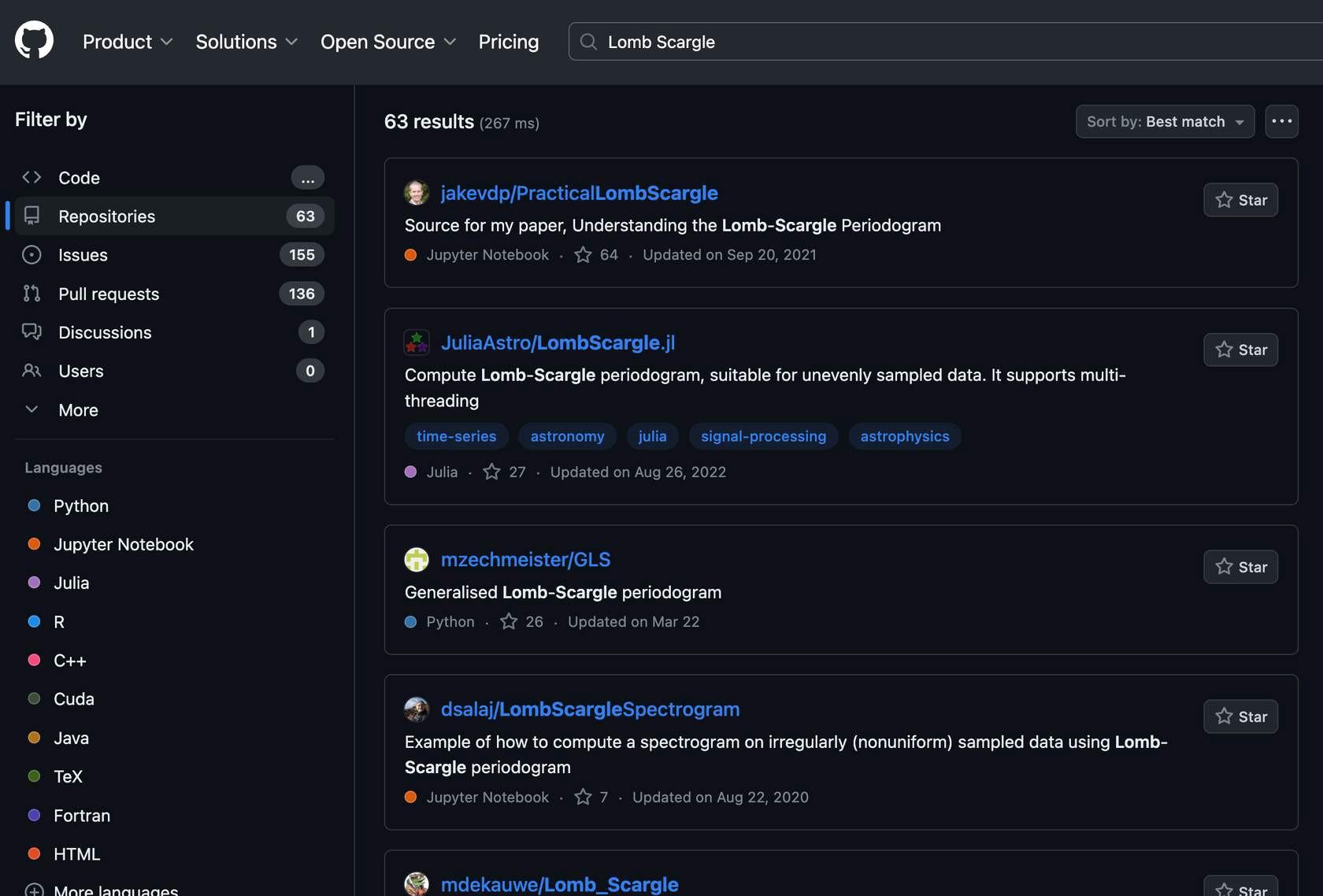Click the search magnifier icon
Viewport: 1323px width, 896px height.
click(588, 42)
